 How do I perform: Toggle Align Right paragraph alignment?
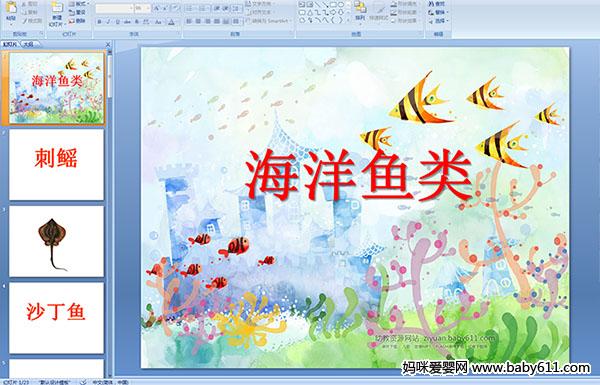tap(207, 21)
